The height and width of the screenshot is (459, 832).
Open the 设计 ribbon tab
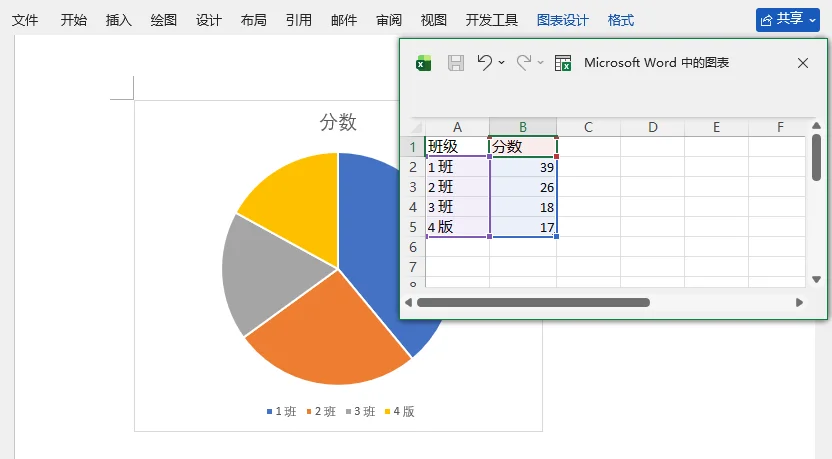coord(209,20)
